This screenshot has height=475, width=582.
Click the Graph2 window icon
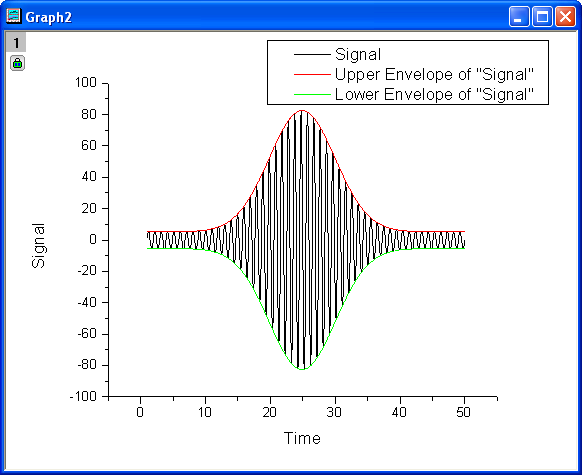point(14,16)
